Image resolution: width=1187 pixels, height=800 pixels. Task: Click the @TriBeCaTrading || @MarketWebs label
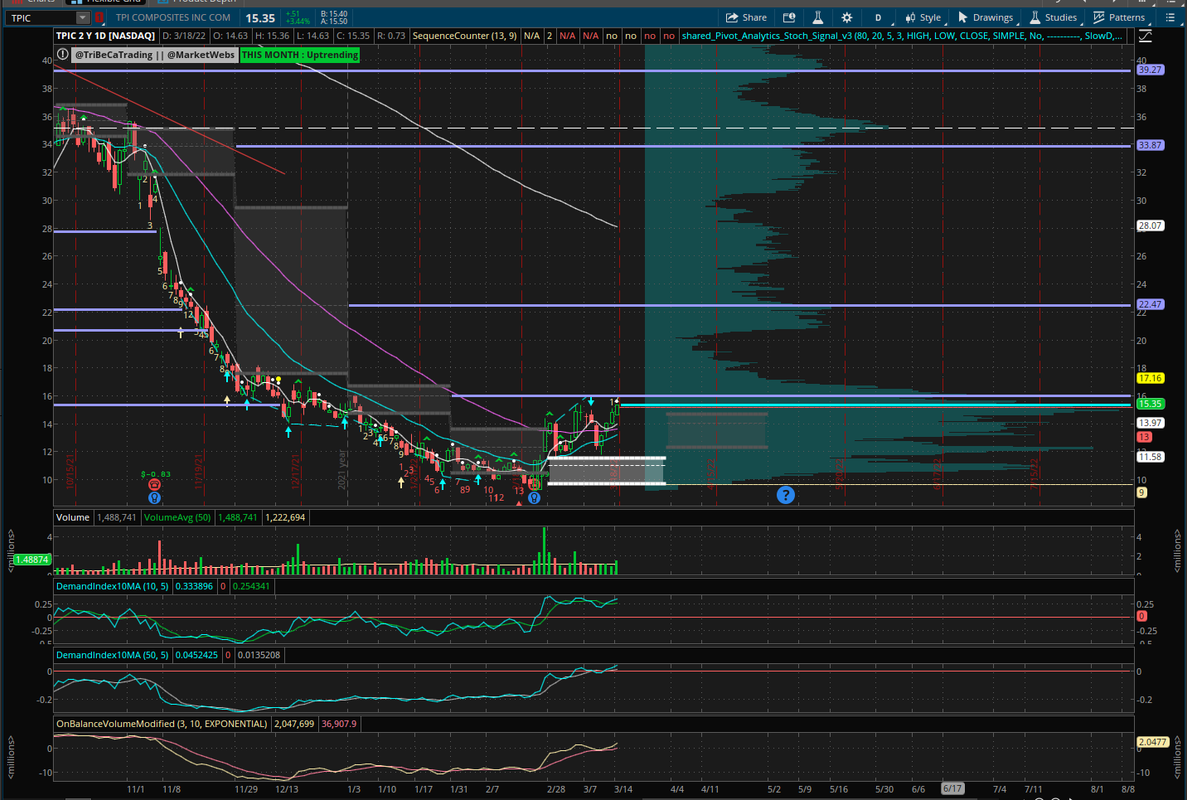coord(154,54)
